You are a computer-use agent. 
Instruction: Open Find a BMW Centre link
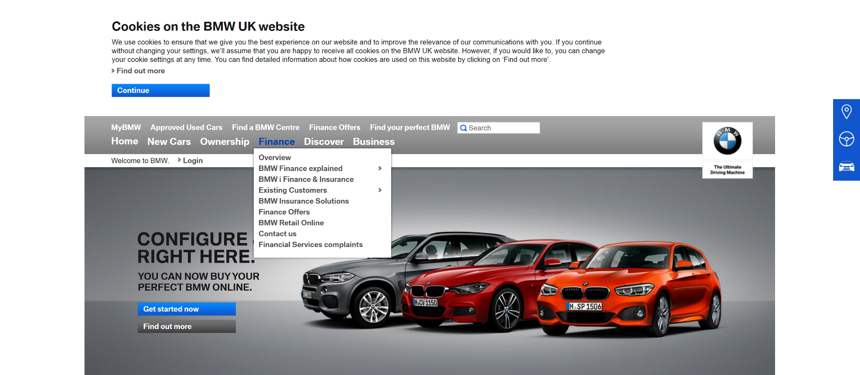265,127
